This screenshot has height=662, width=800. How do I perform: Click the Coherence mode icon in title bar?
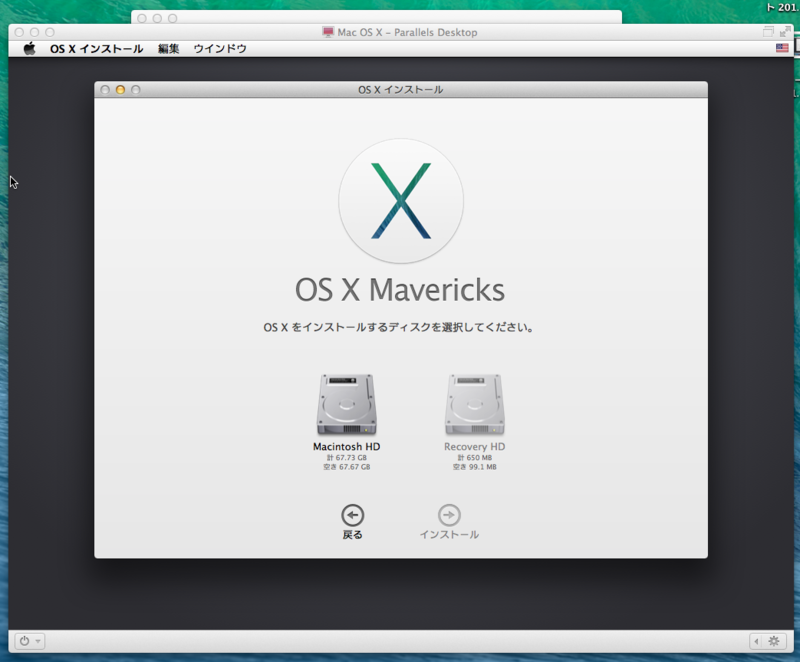coord(768,32)
